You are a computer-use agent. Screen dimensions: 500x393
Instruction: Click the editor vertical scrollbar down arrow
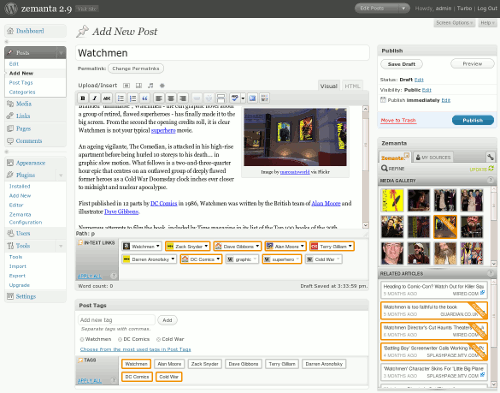pyautogui.click(x=365, y=225)
